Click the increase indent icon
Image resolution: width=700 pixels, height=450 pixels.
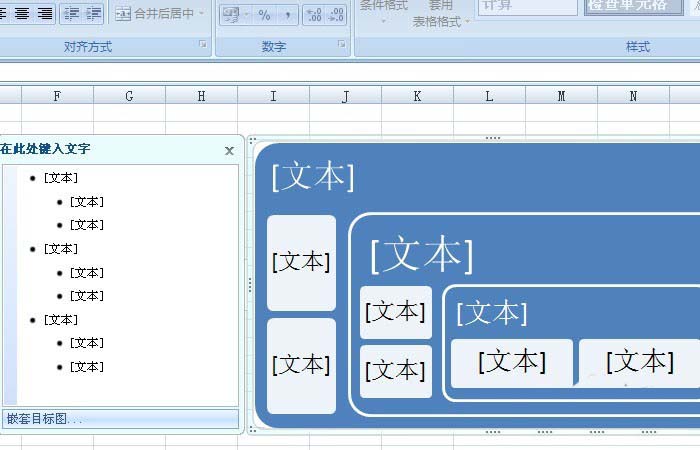point(93,14)
